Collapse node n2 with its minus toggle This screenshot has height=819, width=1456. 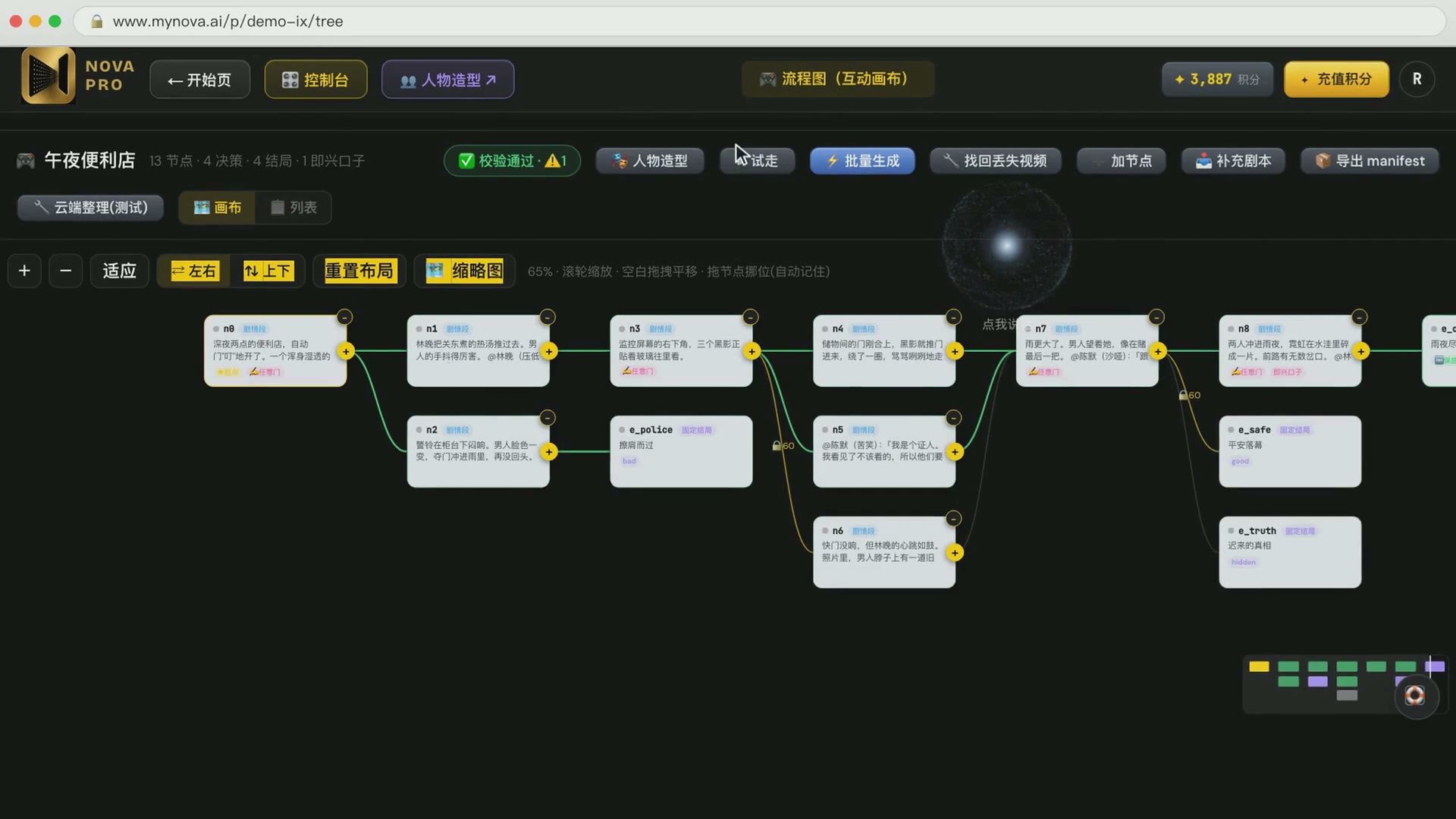(x=548, y=418)
